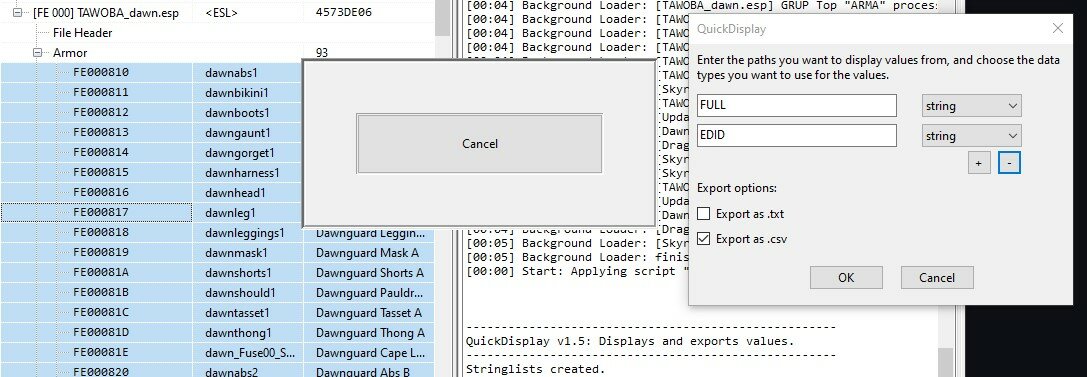This screenshot has height=377, width=1087.
Task: Select record FE000810 dawnabs1
Action: click(153, 73)
